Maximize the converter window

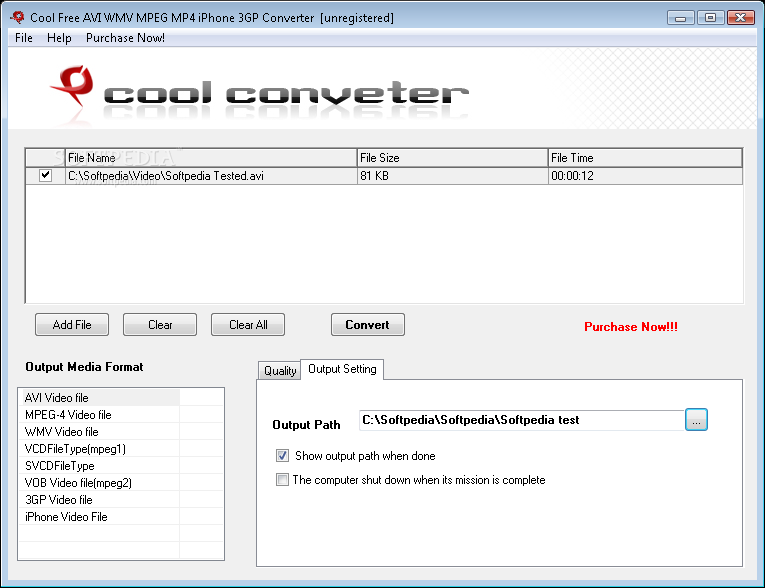[710, 18]
